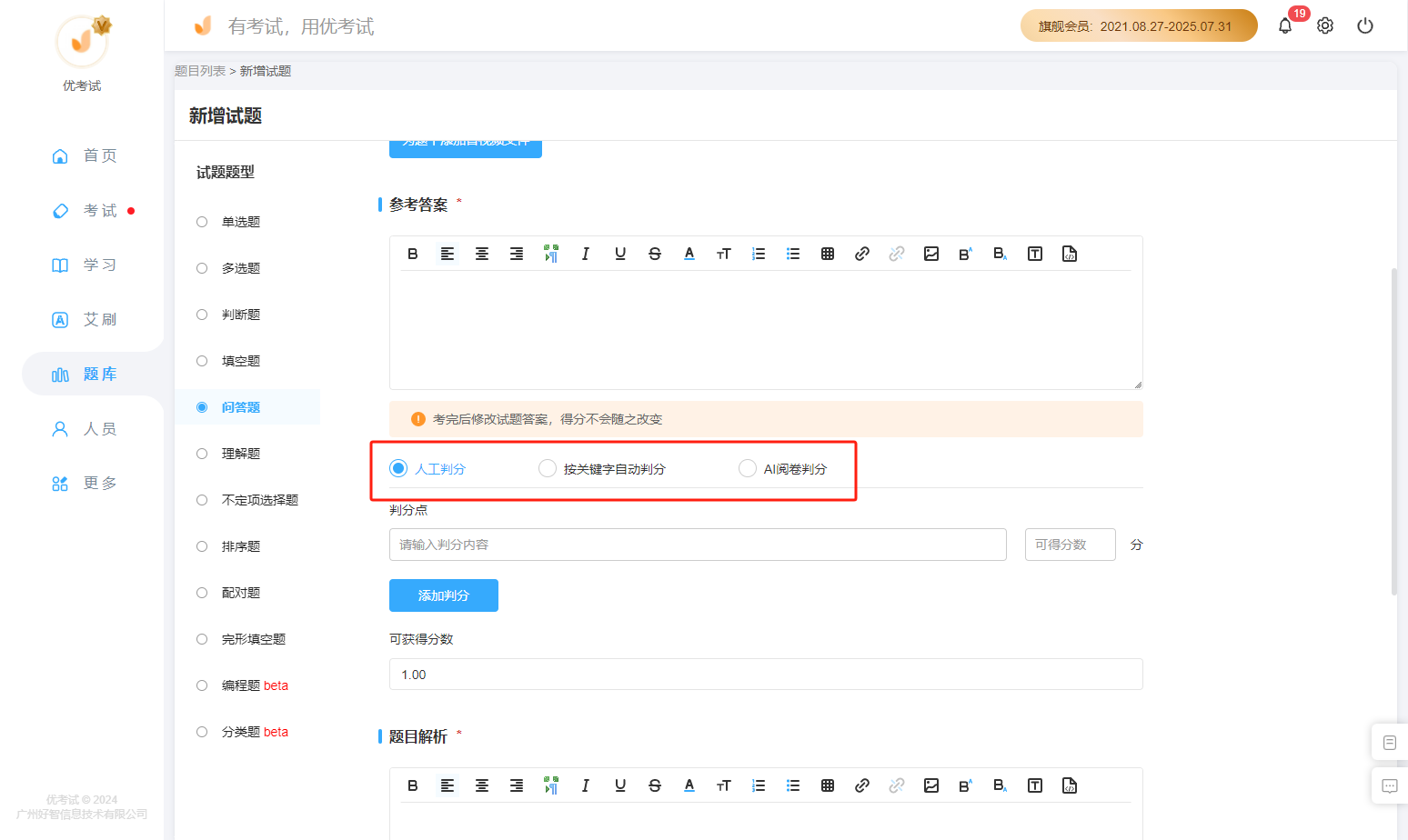This screenshot has height=840, width=1408.
Task: Insert bullet list in reference answer editor
Action: (x=793, y=254)
